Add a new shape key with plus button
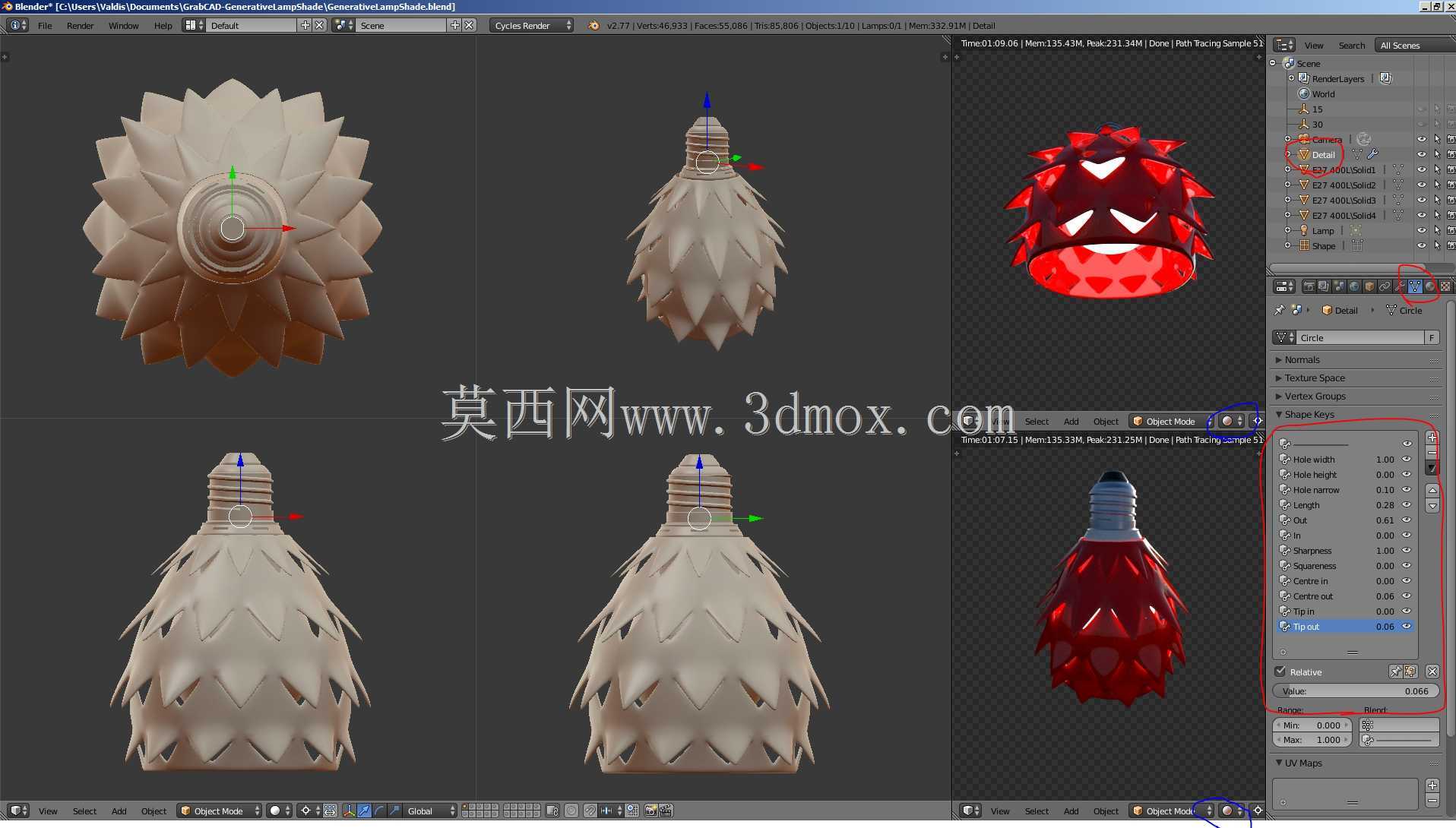Screen dimensions: 1456x828 1432,438
